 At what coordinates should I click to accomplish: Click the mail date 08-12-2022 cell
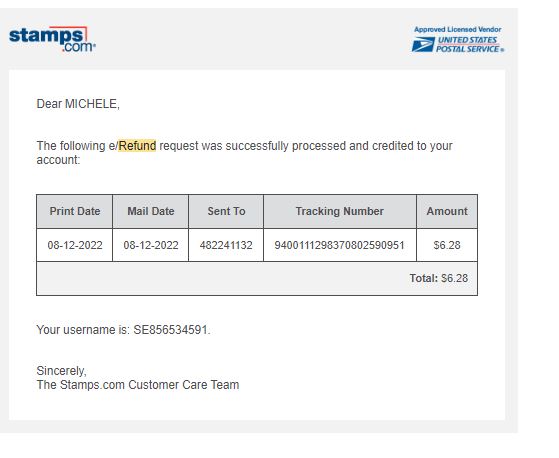click(x=151, y=245)
